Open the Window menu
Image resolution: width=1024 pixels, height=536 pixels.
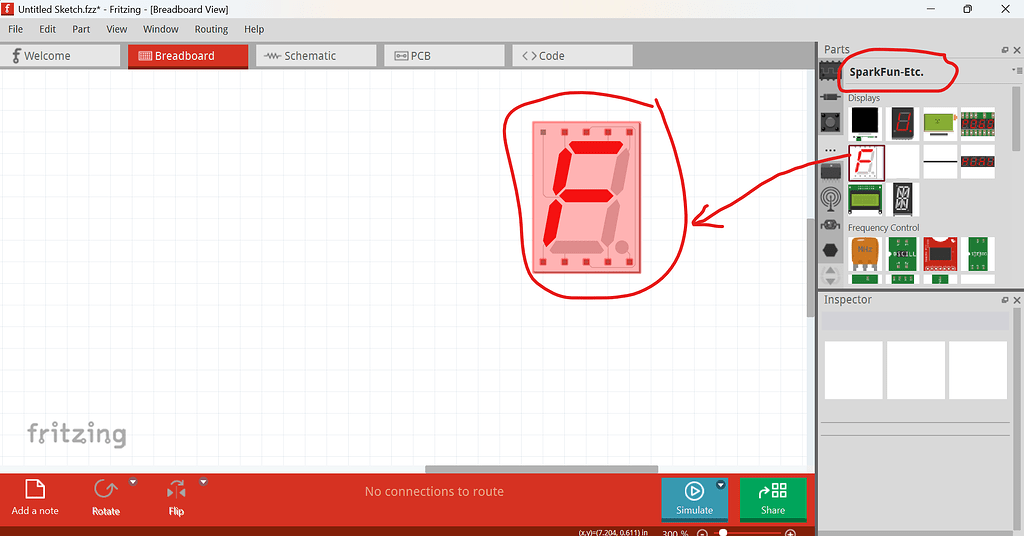161,29
